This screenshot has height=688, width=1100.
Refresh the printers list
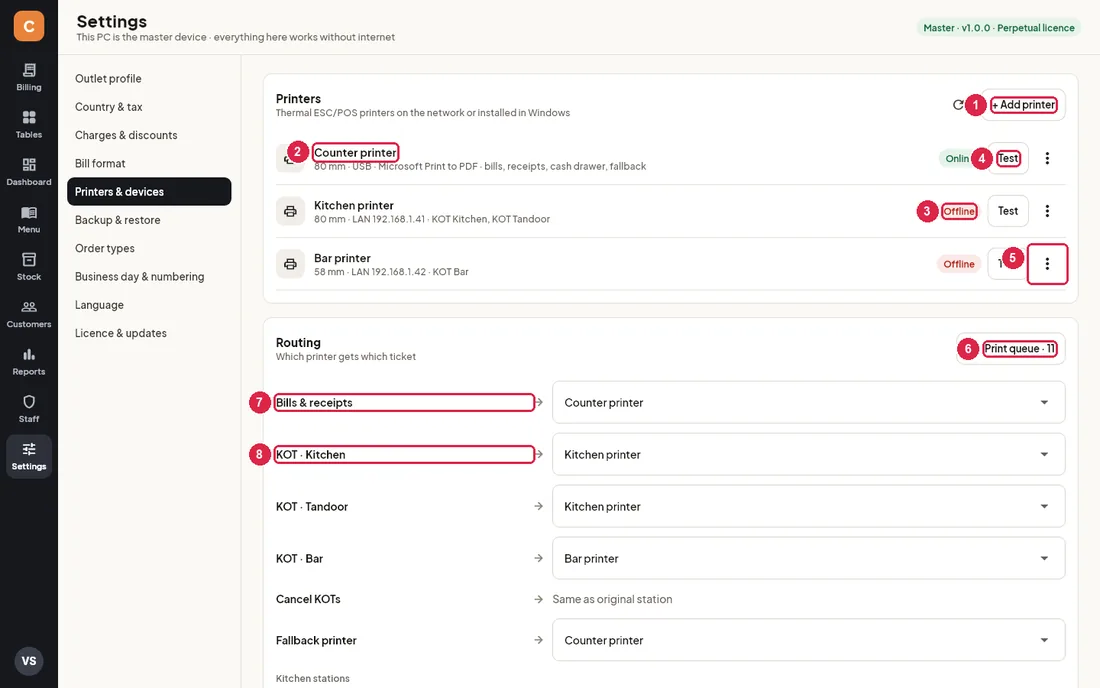pyautogui.click(x=958, y=104)
